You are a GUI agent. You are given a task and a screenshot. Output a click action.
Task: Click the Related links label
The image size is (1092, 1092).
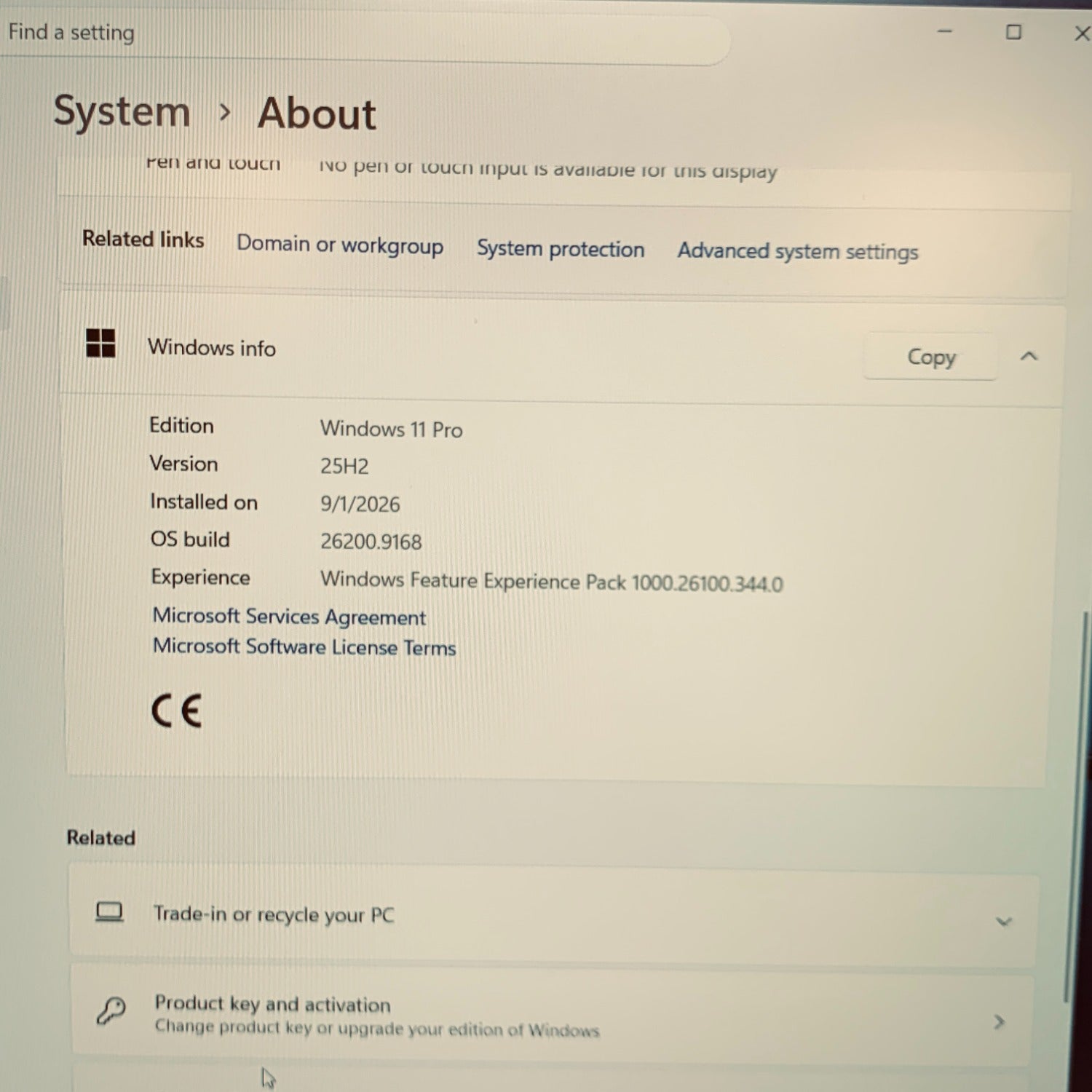[x=143, y=239]
